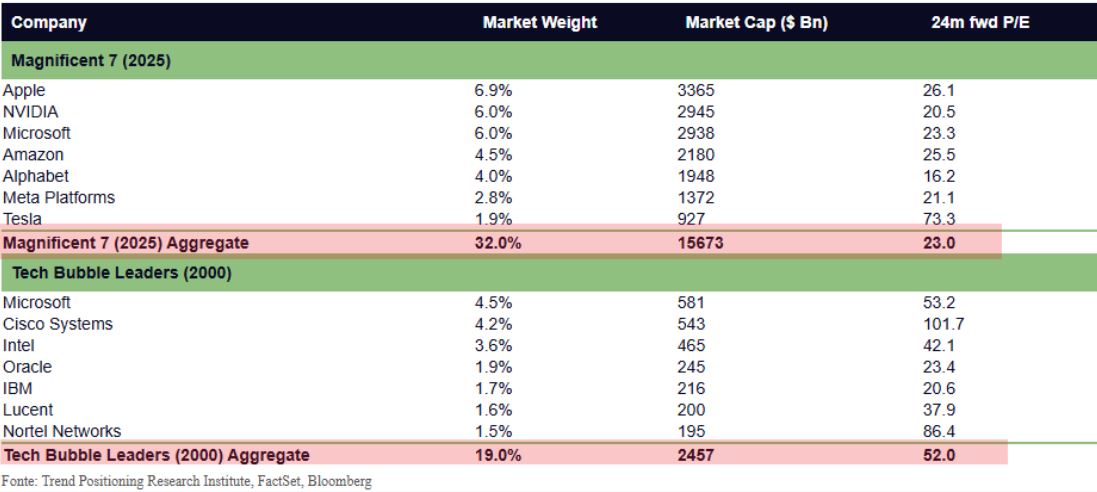Click the Meta Platforms row label

pyautogui.click(x=59, y=198)
